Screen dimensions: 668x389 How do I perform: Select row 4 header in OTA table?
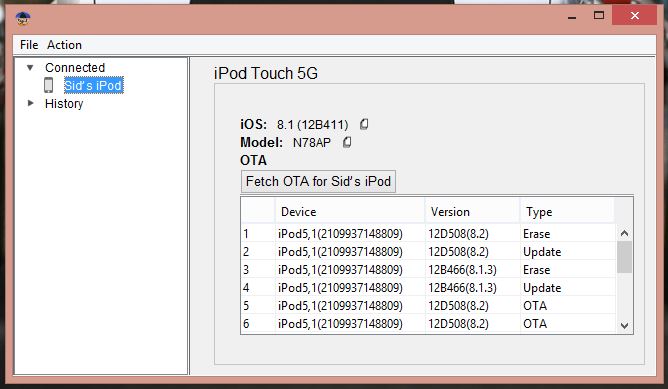(258, 288)
